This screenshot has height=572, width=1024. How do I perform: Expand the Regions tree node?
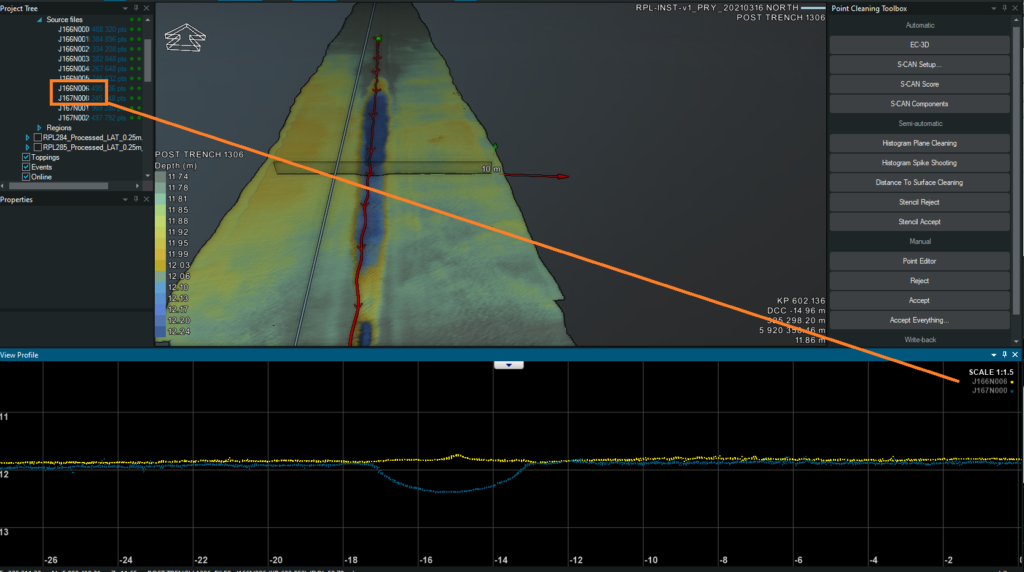click(39, 128)
